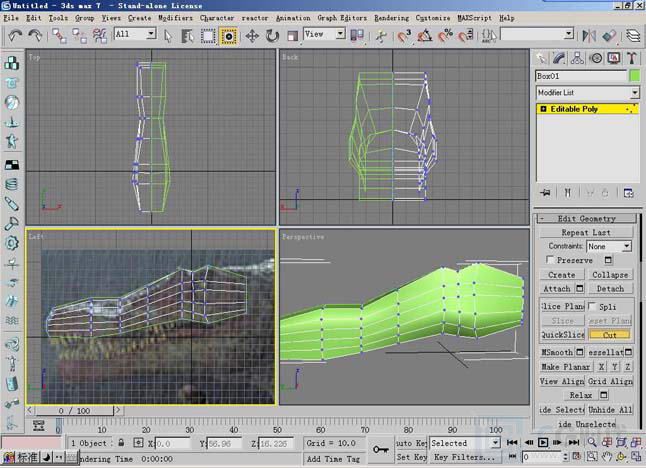Click the Repeat Last button

(x=586, y=232)
